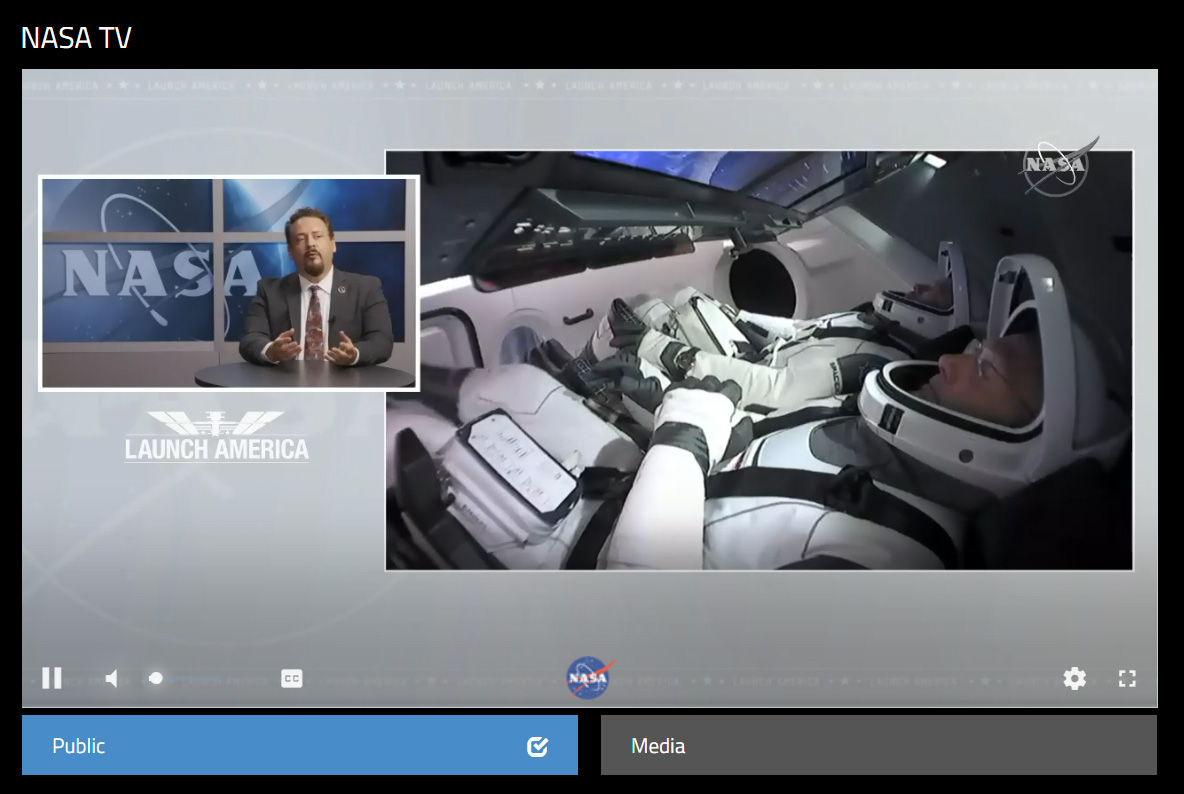
Task: Click the checkmark icon on the Public tab
Action: click(537, 746)
